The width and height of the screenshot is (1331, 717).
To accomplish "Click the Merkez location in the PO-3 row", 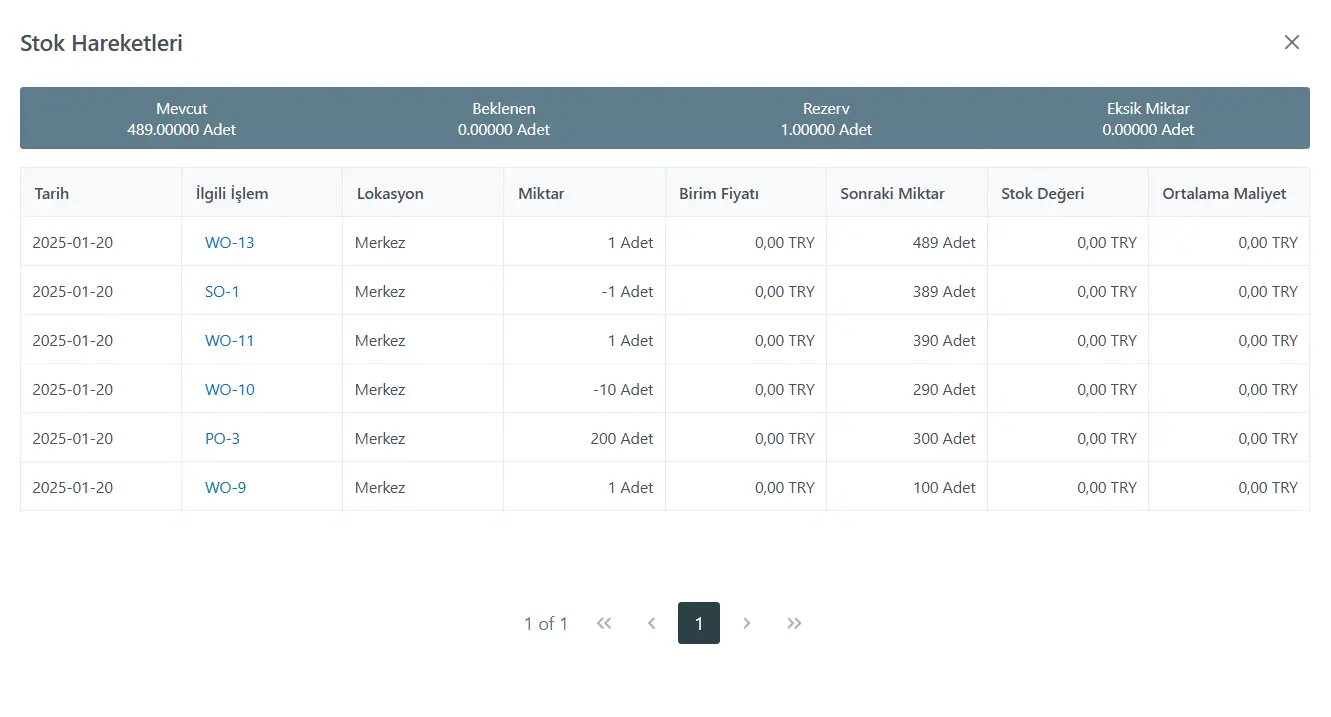I will (x=380, y=438).
